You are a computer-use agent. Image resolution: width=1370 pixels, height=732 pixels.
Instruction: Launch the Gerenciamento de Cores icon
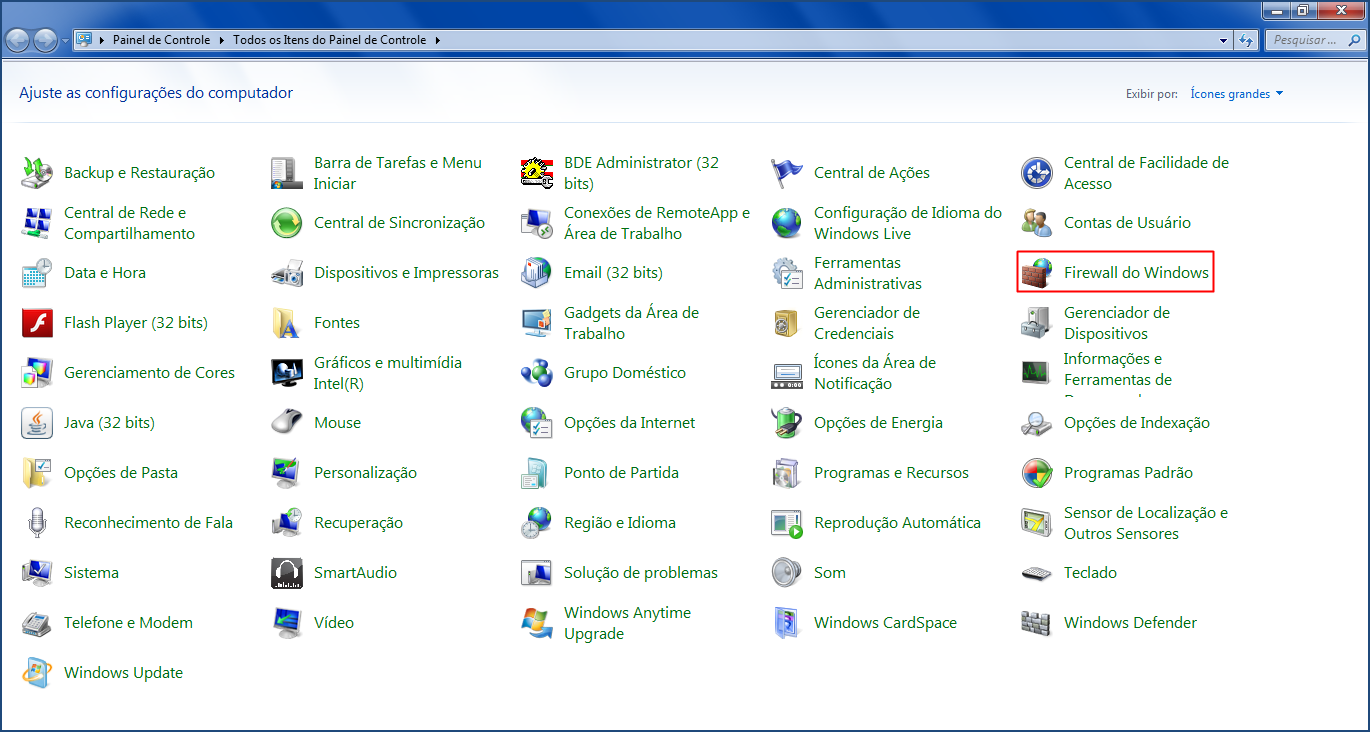[37, 373]
